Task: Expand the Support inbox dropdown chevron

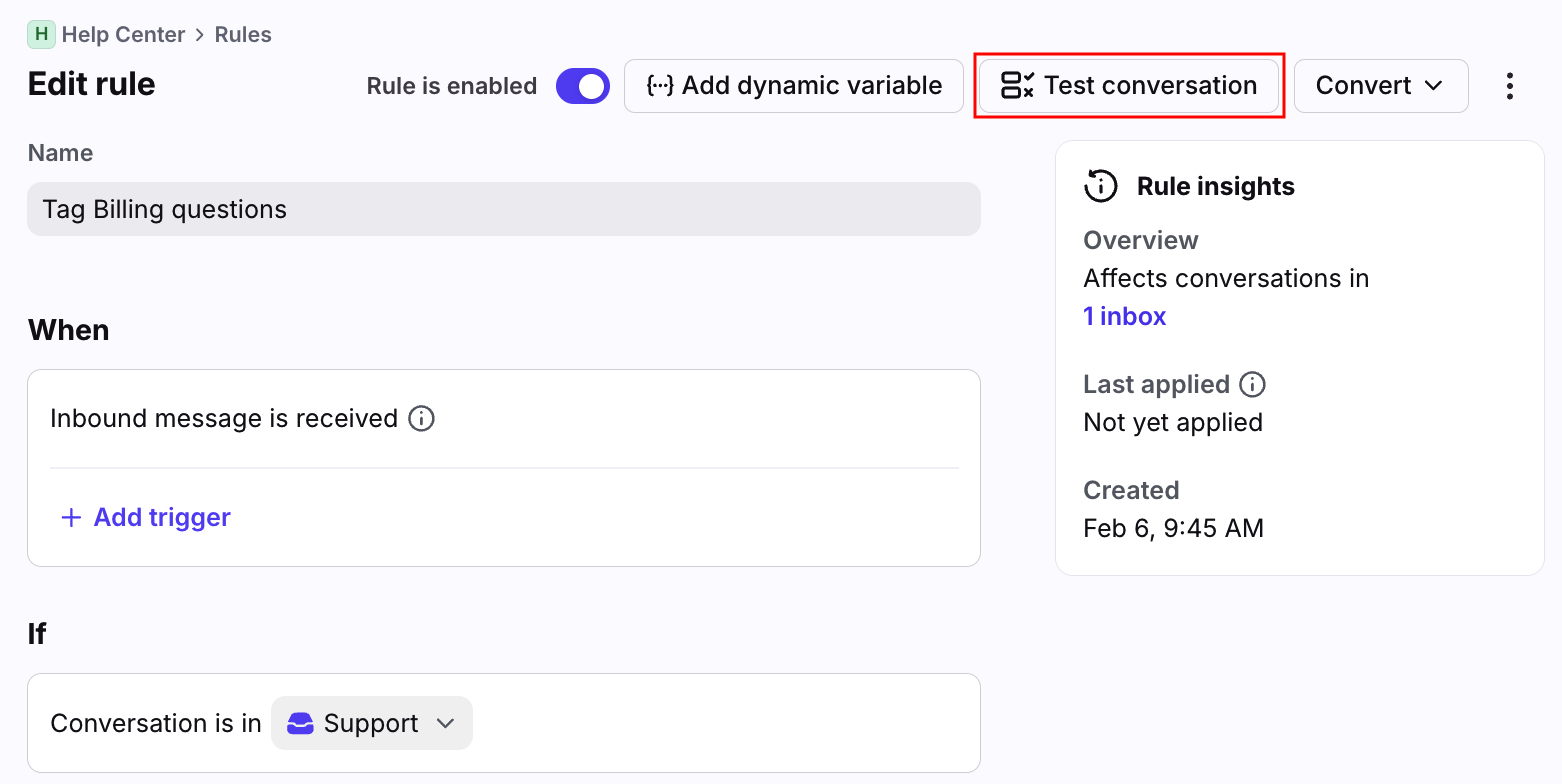Action: tap(446, 723)
